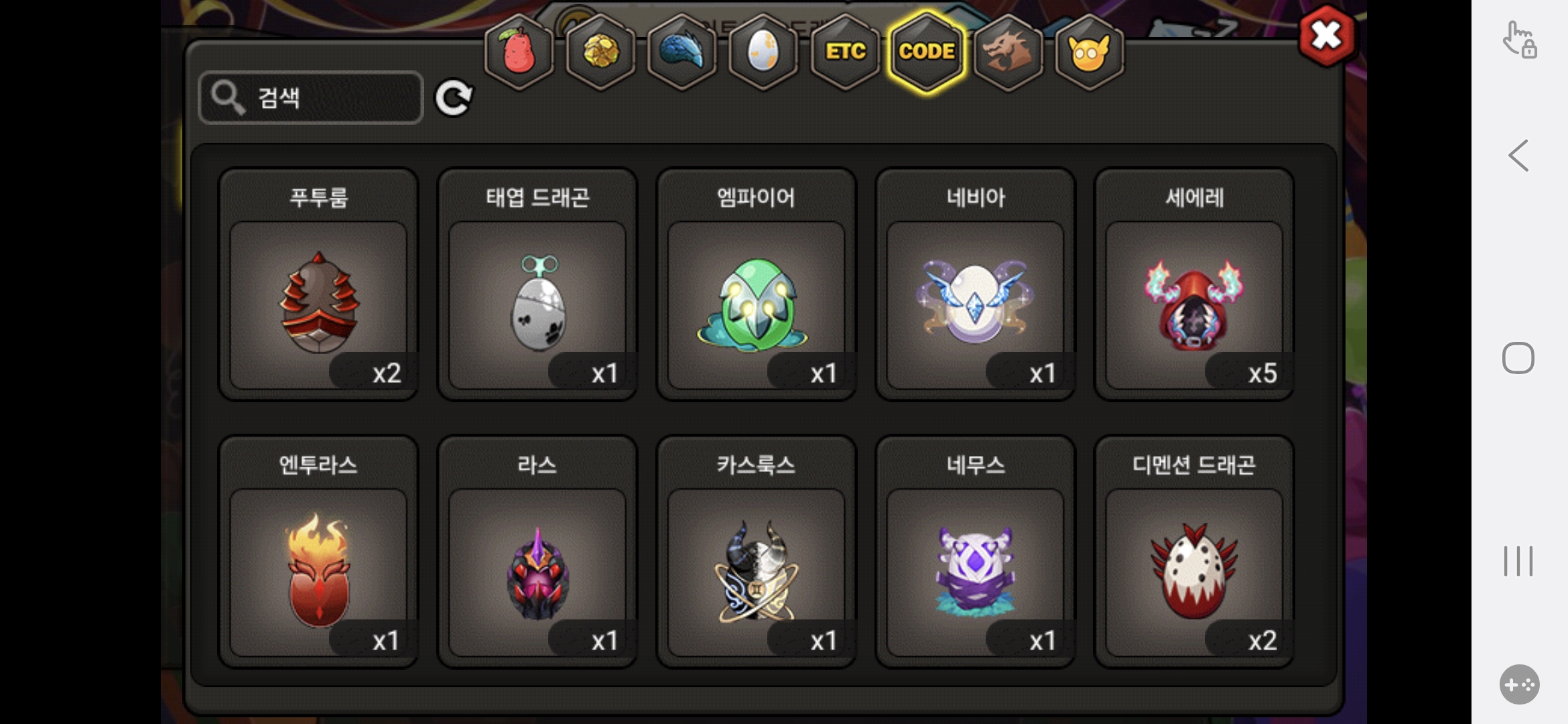Open the spotted egg category tab
Screen dimensions: 1568x724
763,52
